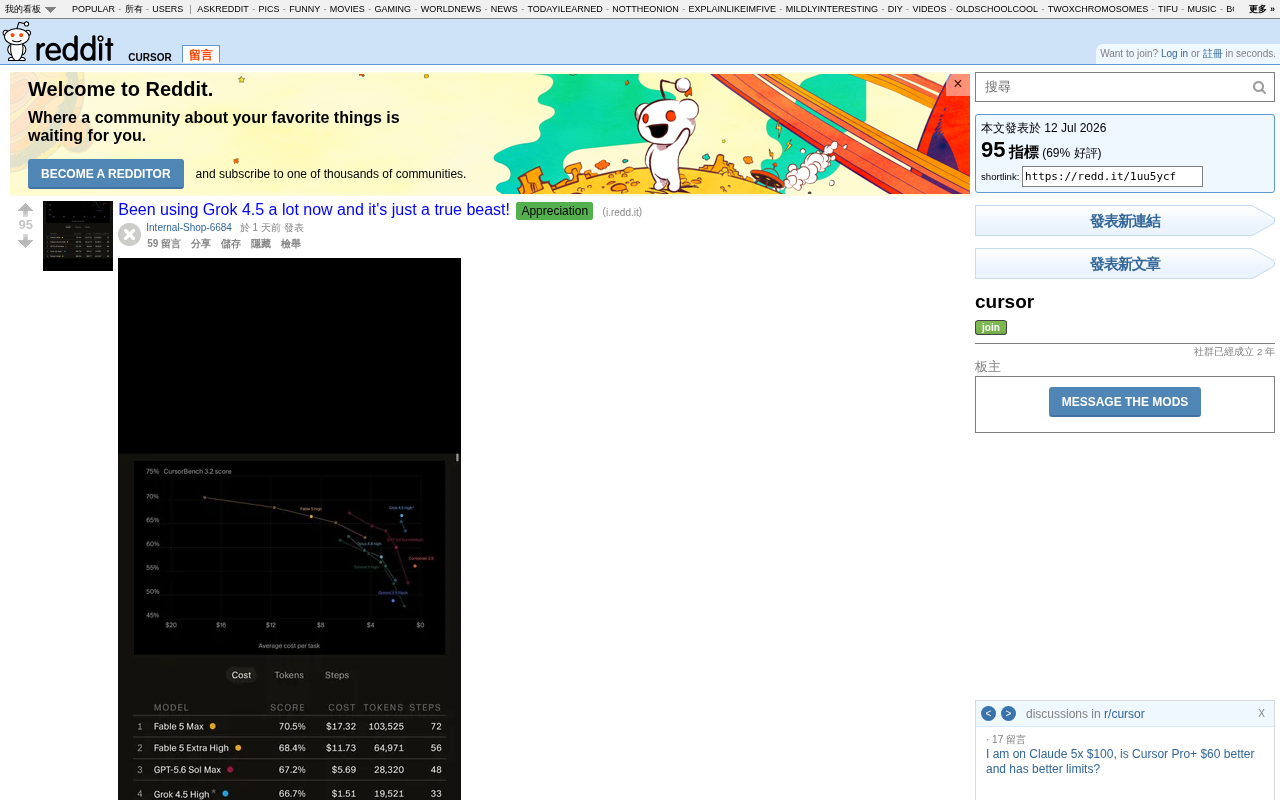Join the cursor subreddit
Screen dimensions: 1280x800
pyautogui.click(x=991, y=327)
